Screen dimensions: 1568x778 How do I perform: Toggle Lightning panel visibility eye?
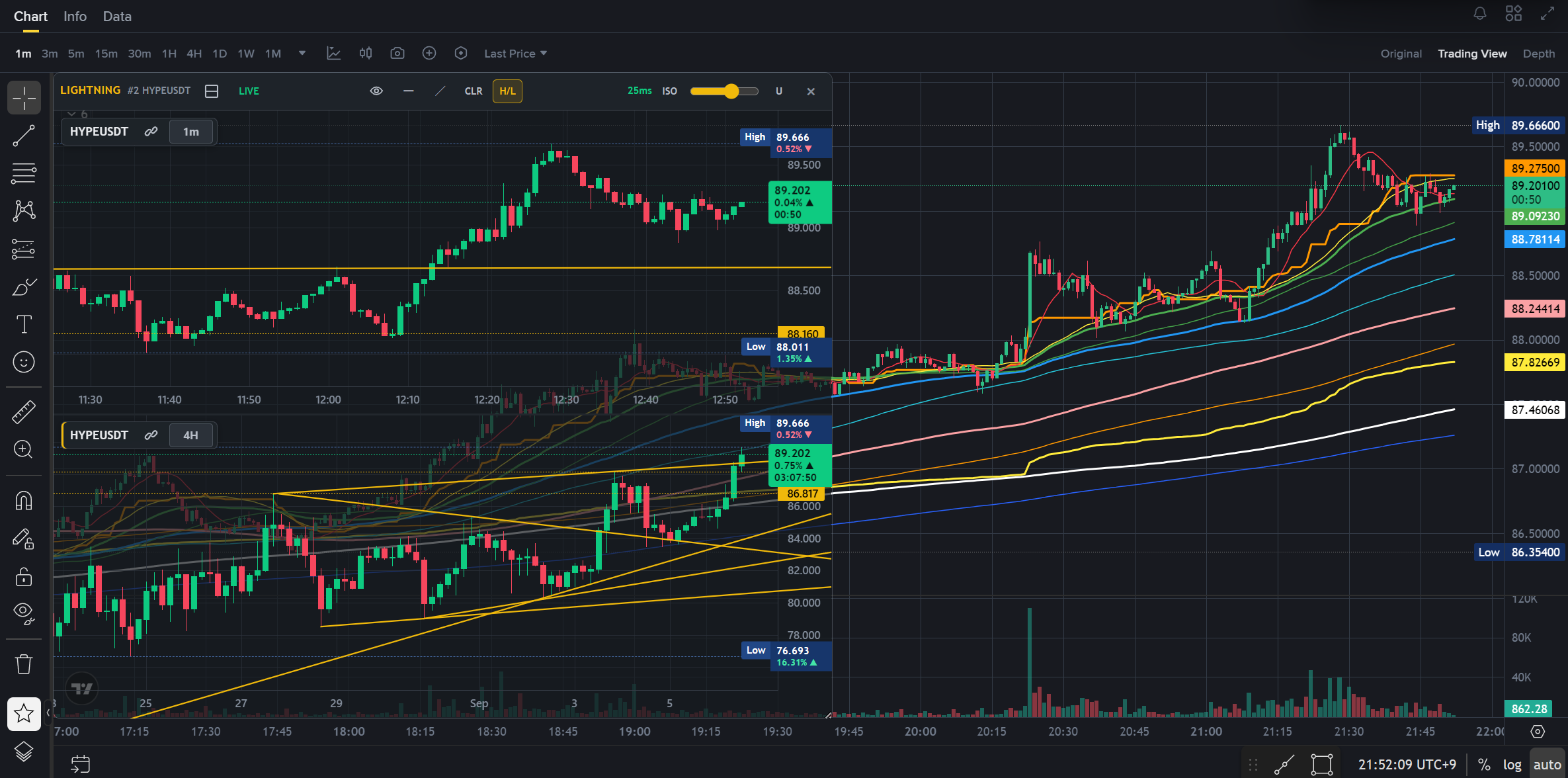pyautogui.click(x=376, y=91)
